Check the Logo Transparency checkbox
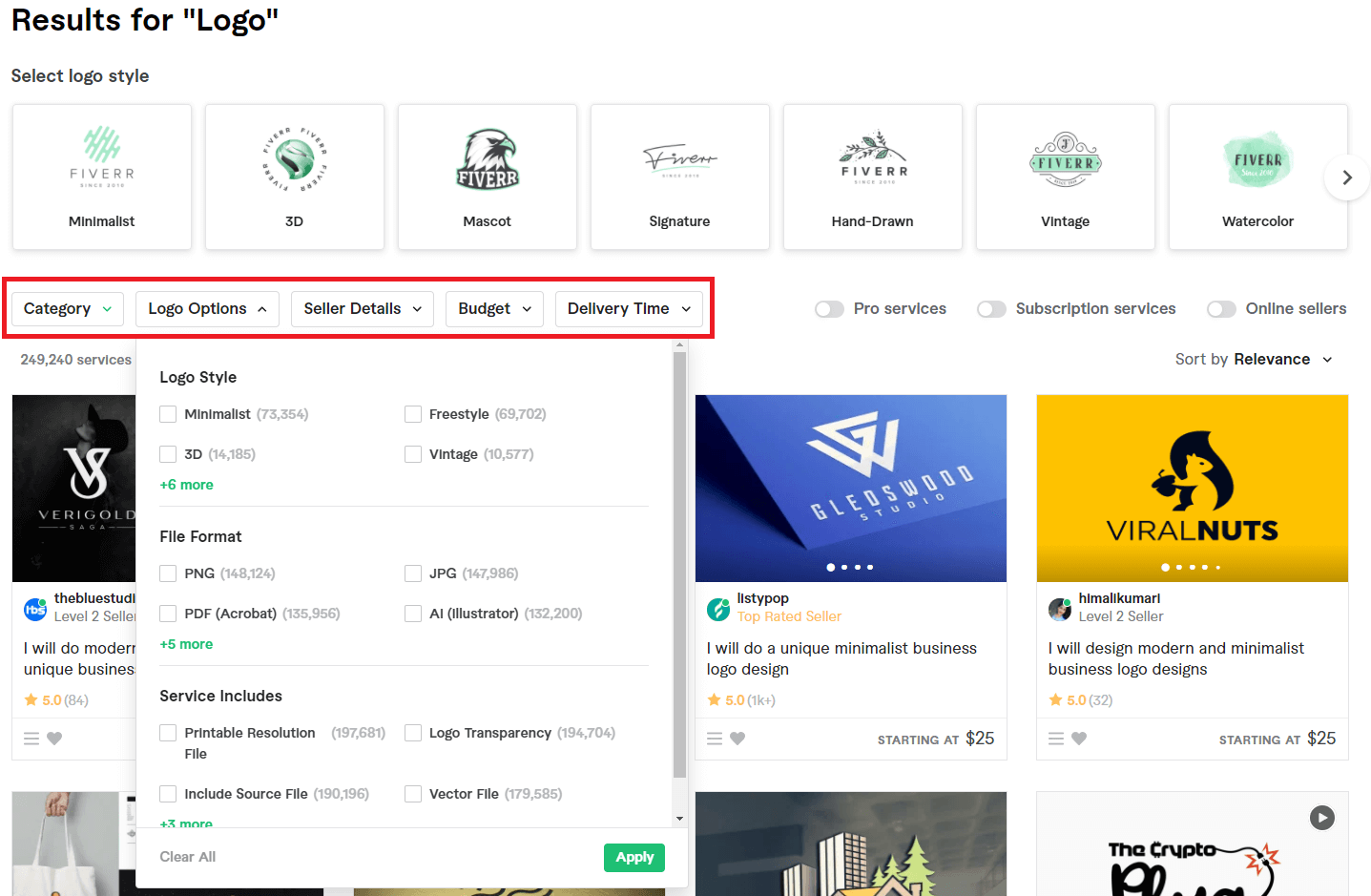The height and width of the screenshot is (896, 1371). click(x=413, y=733)
